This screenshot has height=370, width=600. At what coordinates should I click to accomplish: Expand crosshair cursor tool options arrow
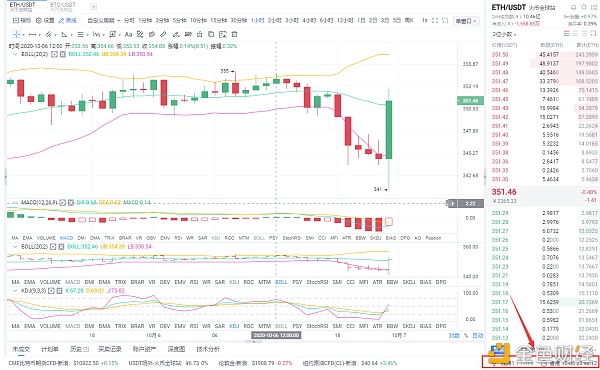tap(23, 35)
